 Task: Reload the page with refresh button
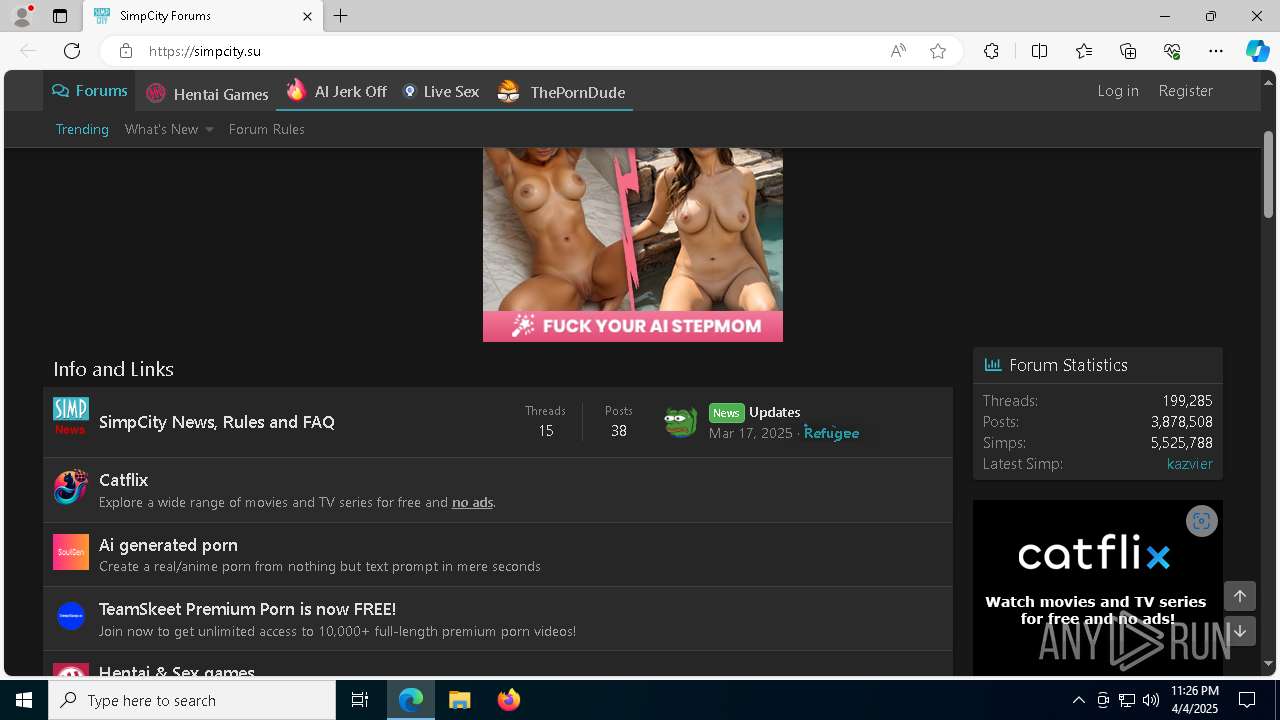(x=72, y=51)
